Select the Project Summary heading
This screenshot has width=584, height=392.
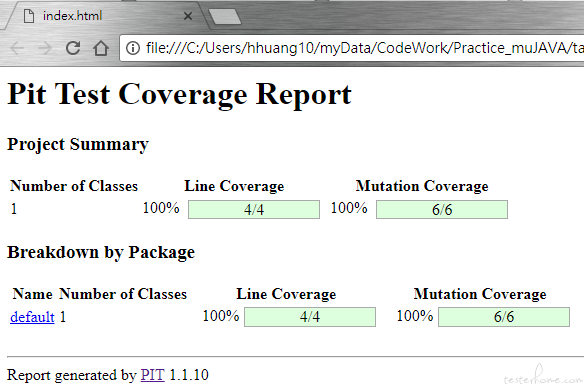pos(78,144)
